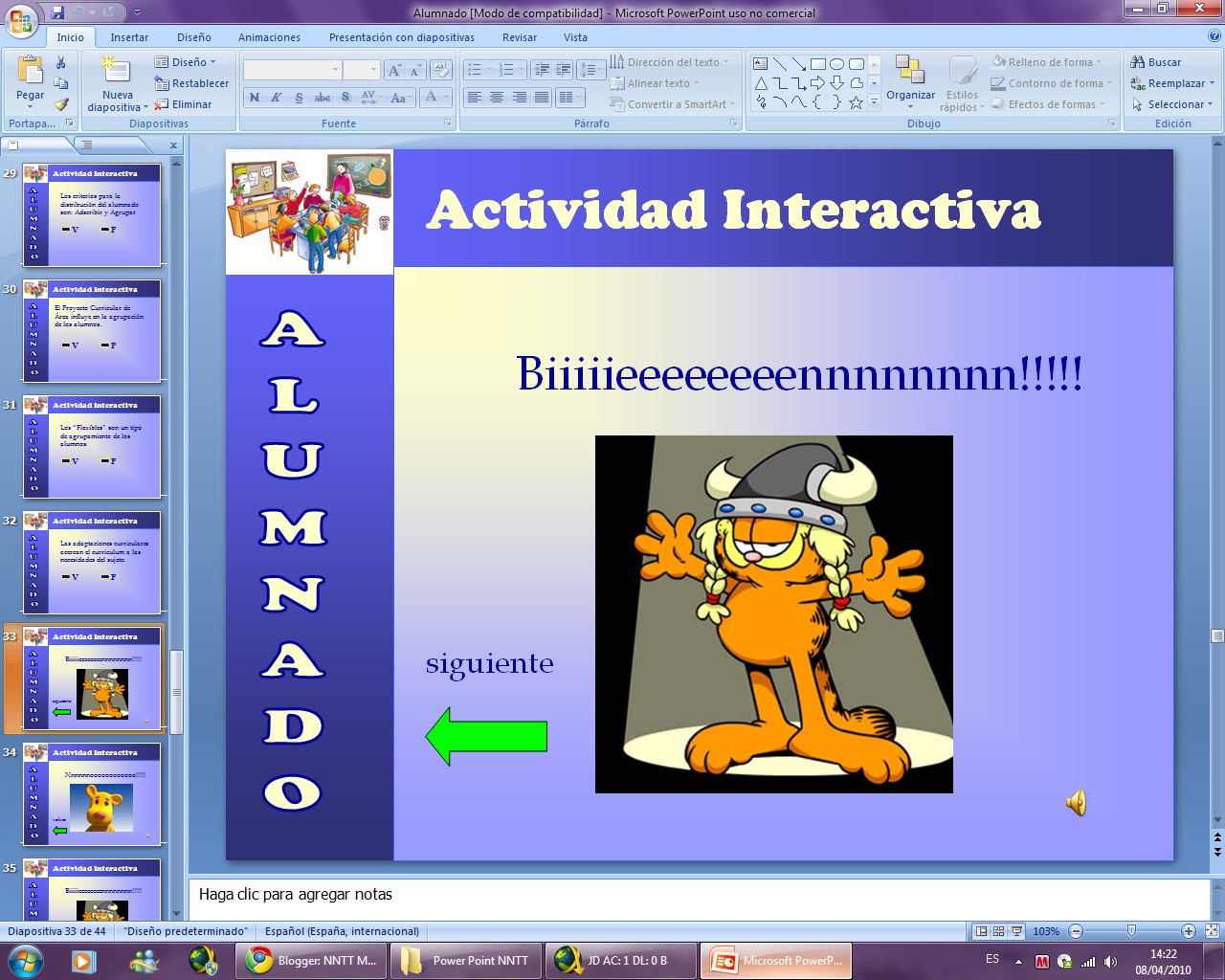The height and width of the screenshot is (980, 1225).
Task: Click the Eliminar slide button
Action: point(184,104)
